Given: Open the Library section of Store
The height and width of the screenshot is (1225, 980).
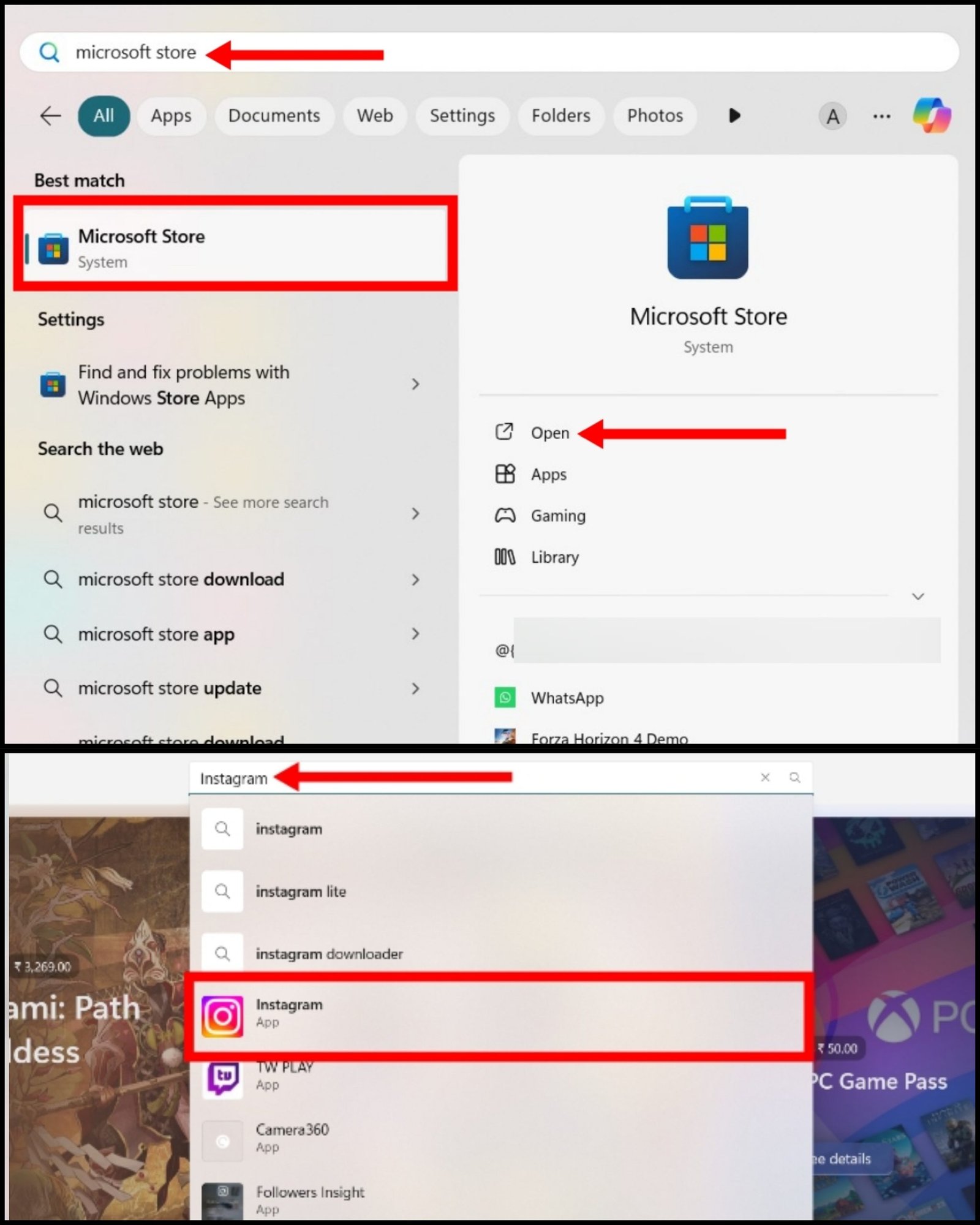Looking at the screenshot, I should pos(554,557).
